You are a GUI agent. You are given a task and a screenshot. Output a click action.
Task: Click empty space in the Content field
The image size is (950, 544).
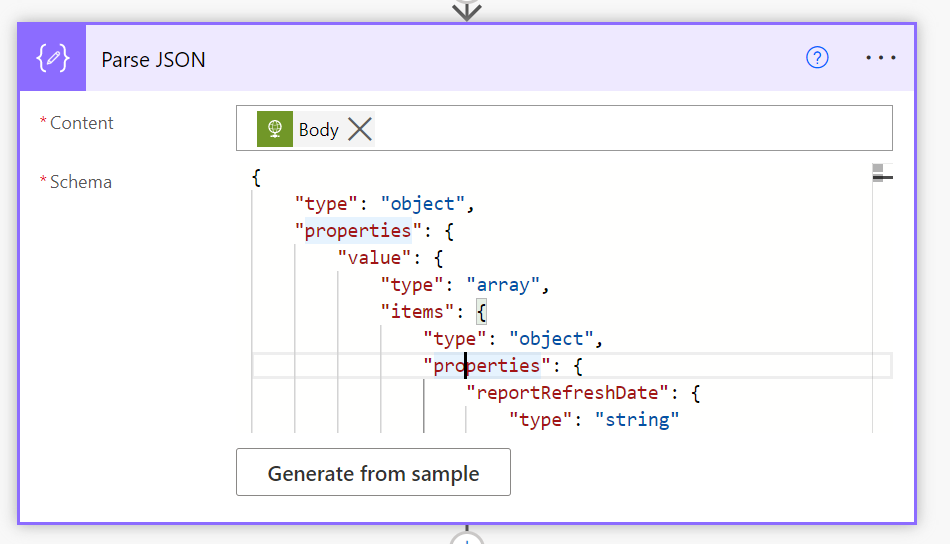point(630,129)
